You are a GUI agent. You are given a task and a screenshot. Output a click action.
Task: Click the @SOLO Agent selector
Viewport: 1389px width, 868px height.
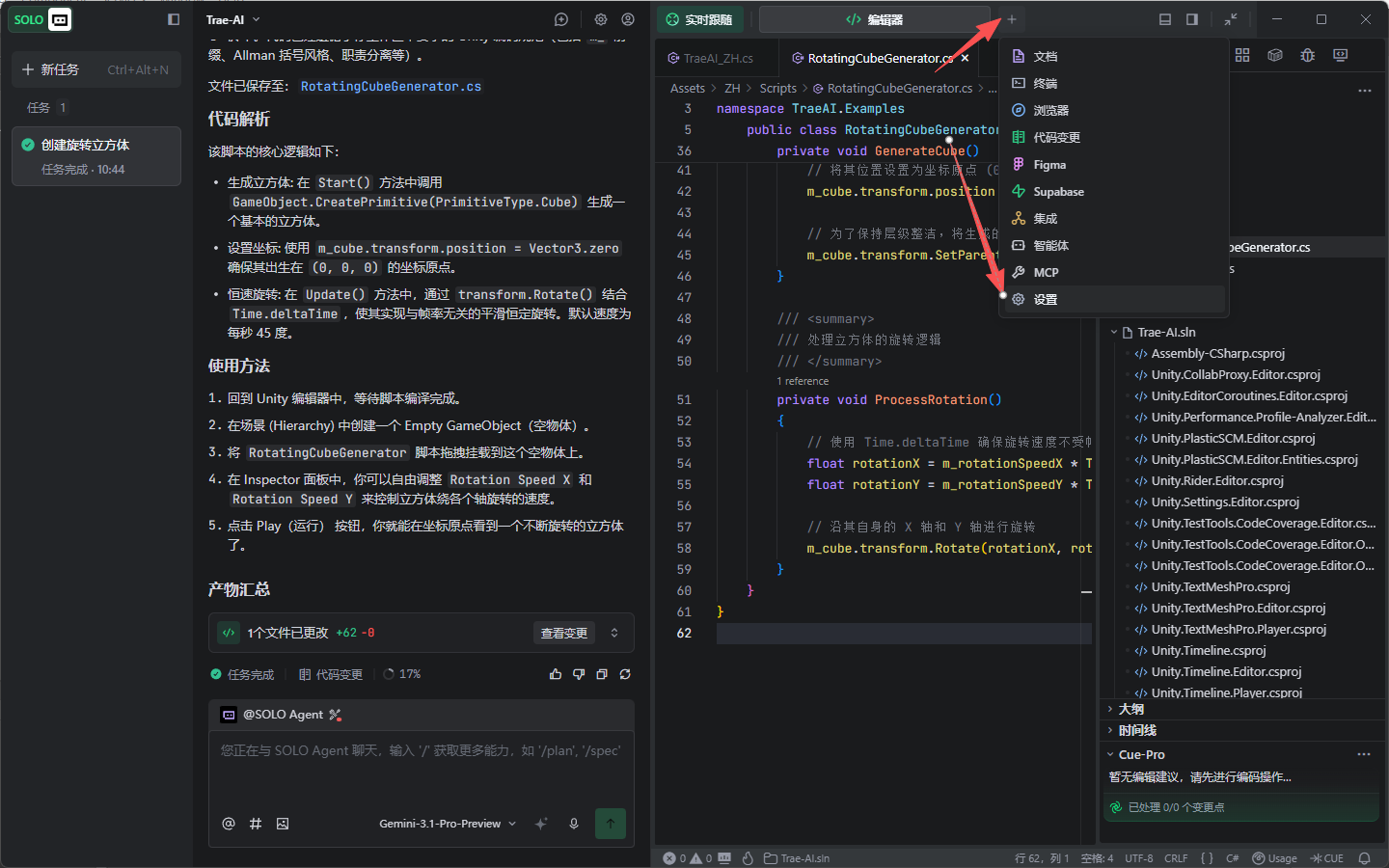coord(273,715)
